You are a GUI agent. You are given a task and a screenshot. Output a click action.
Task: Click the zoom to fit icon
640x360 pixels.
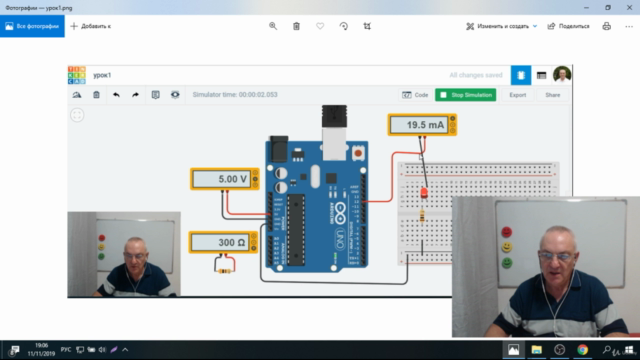[x=77, y=115]
